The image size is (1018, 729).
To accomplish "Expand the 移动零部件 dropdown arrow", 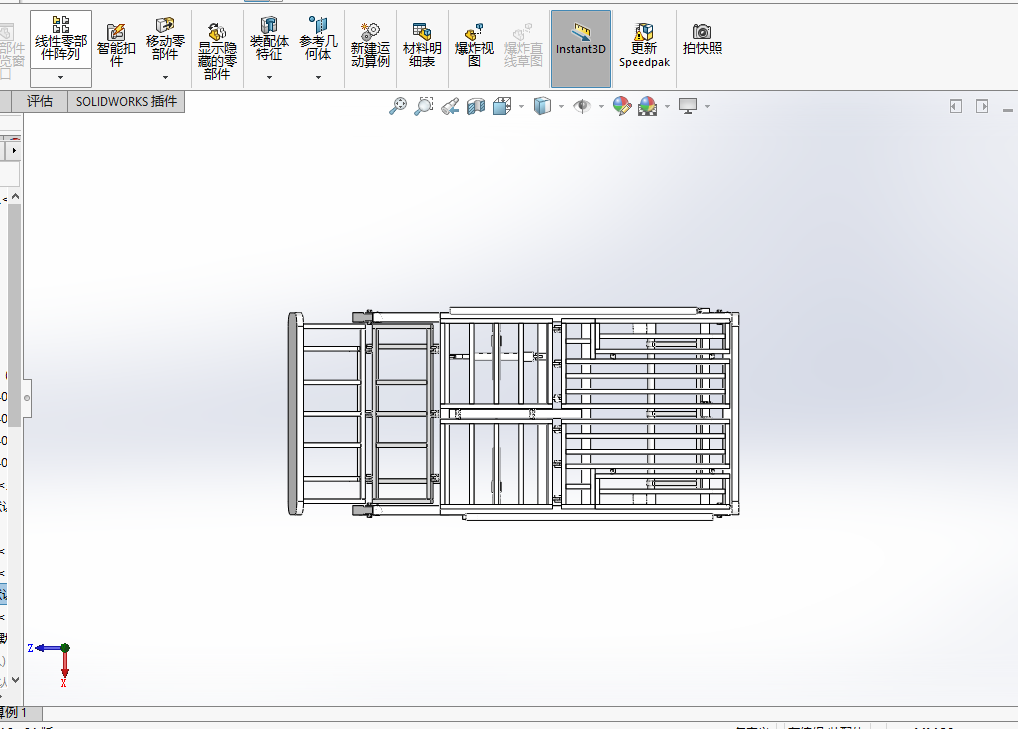I will tap(165, 77).
